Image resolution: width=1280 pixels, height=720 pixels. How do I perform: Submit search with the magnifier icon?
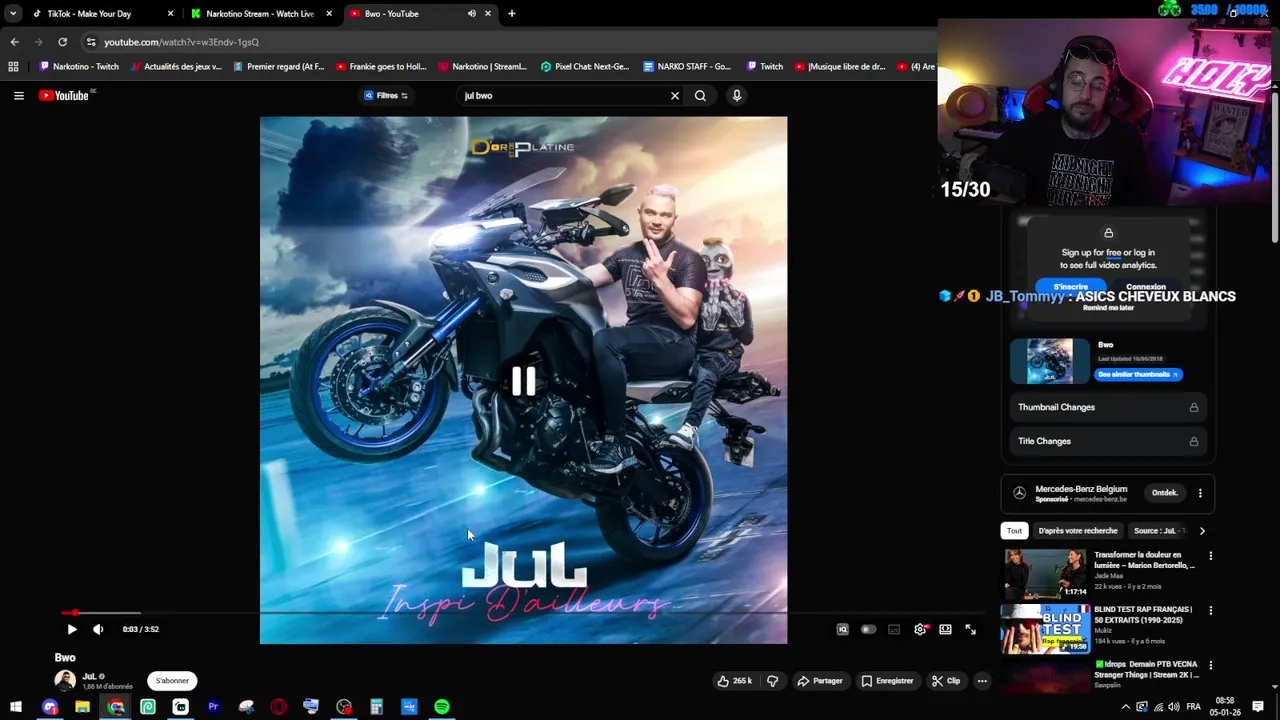click(x=700, y=96)
